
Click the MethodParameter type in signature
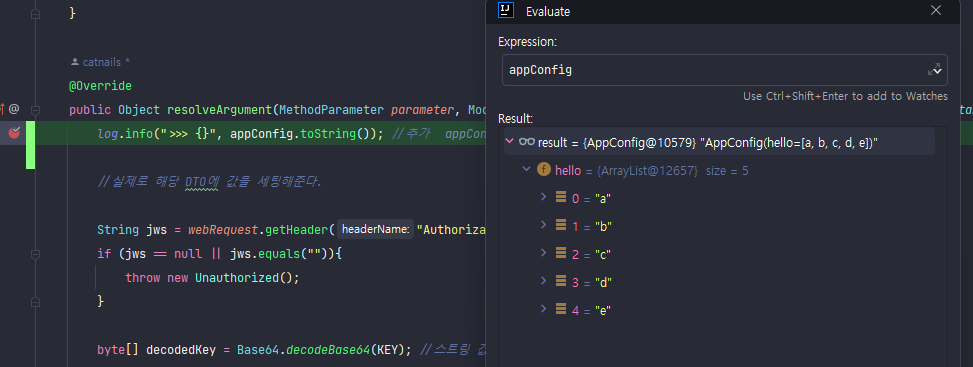[x=331, y=110]
